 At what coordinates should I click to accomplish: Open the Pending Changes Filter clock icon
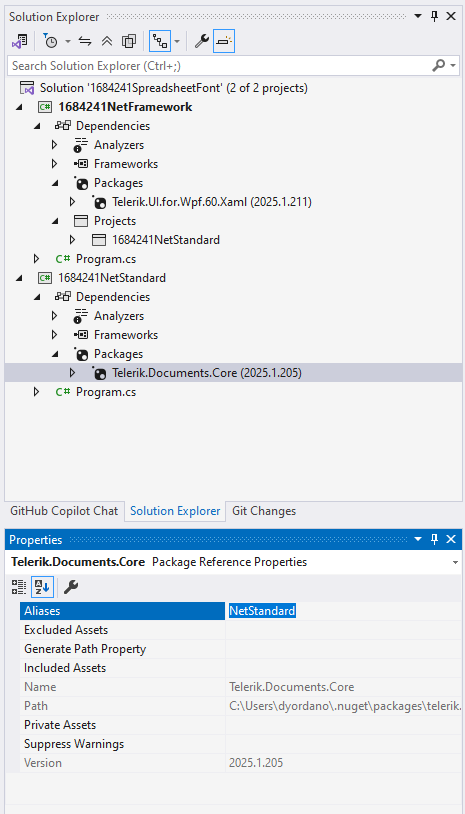pos(51,42)
